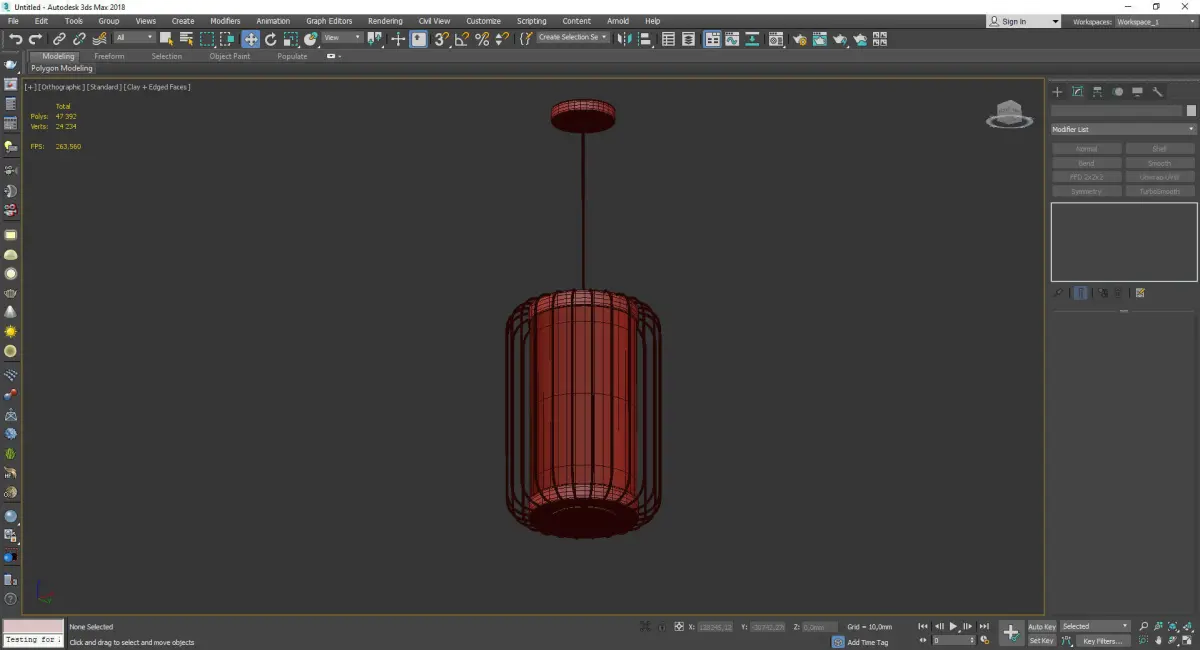This screenshot has height=650, width=1200.
Task: Click the Key Filters button
Action: click(x=1101, y=641)
